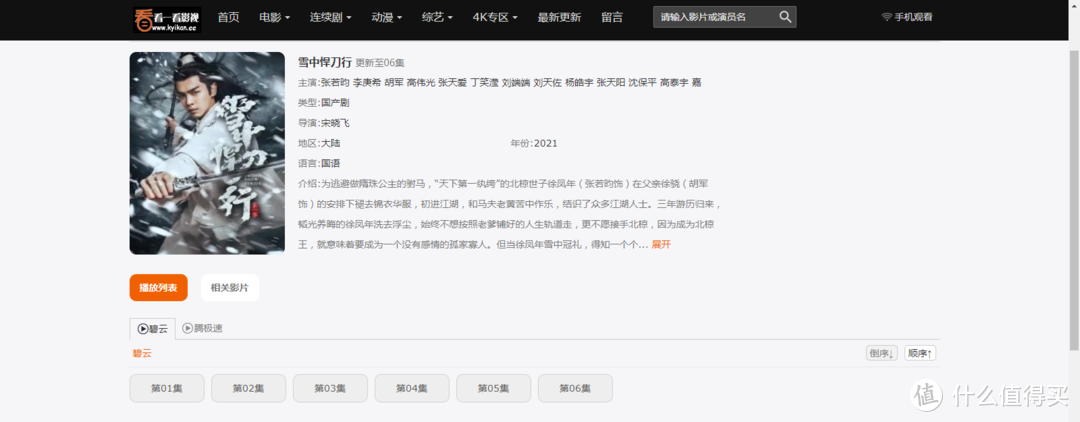Click the 雪中悍刀行 poster thumbnail
The width and height of the screenshot is (1080, 422).
tap(207, 153)
